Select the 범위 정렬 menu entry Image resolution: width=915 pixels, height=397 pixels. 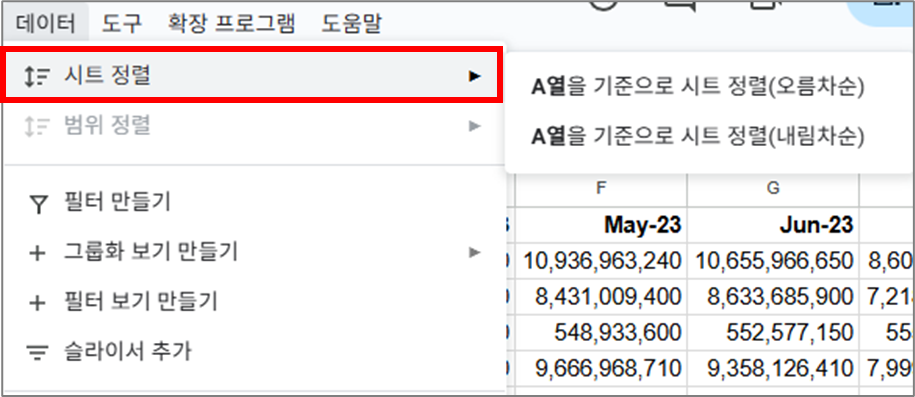point(252,126)
